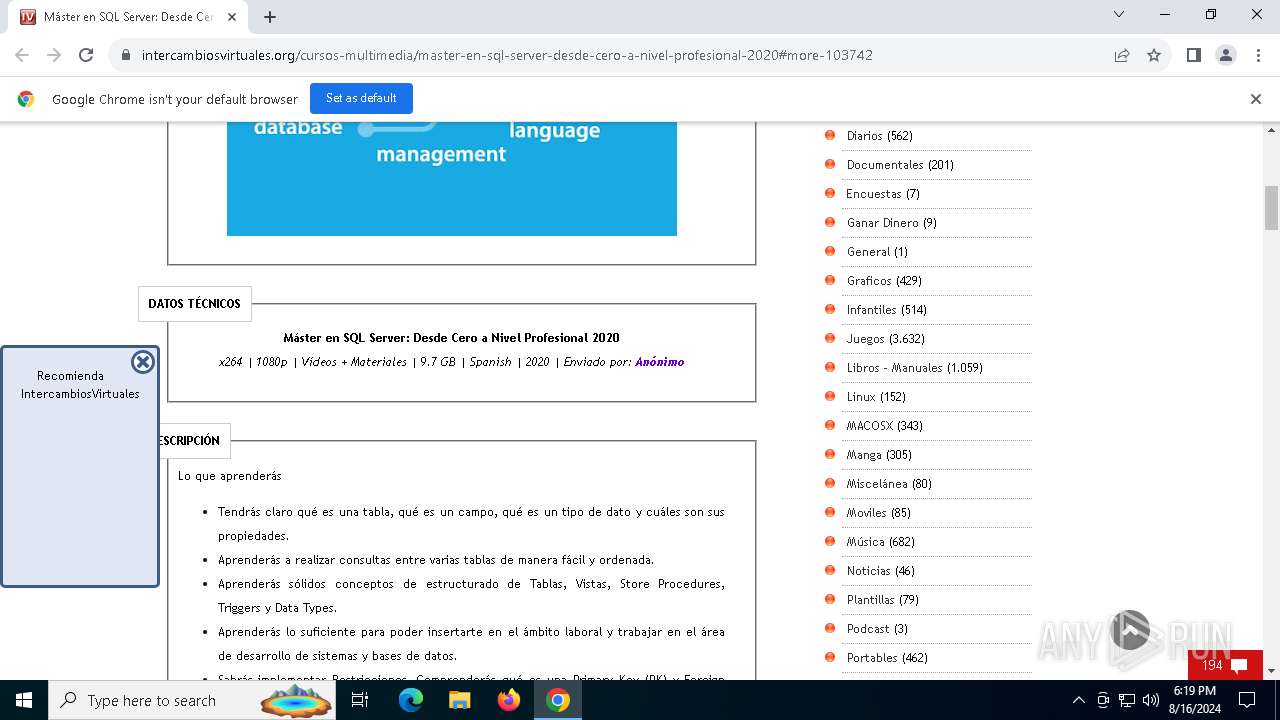This screenshot has height=720, width=1280.
Task: Click the course title heading text
Action: [x=451, y=338]
